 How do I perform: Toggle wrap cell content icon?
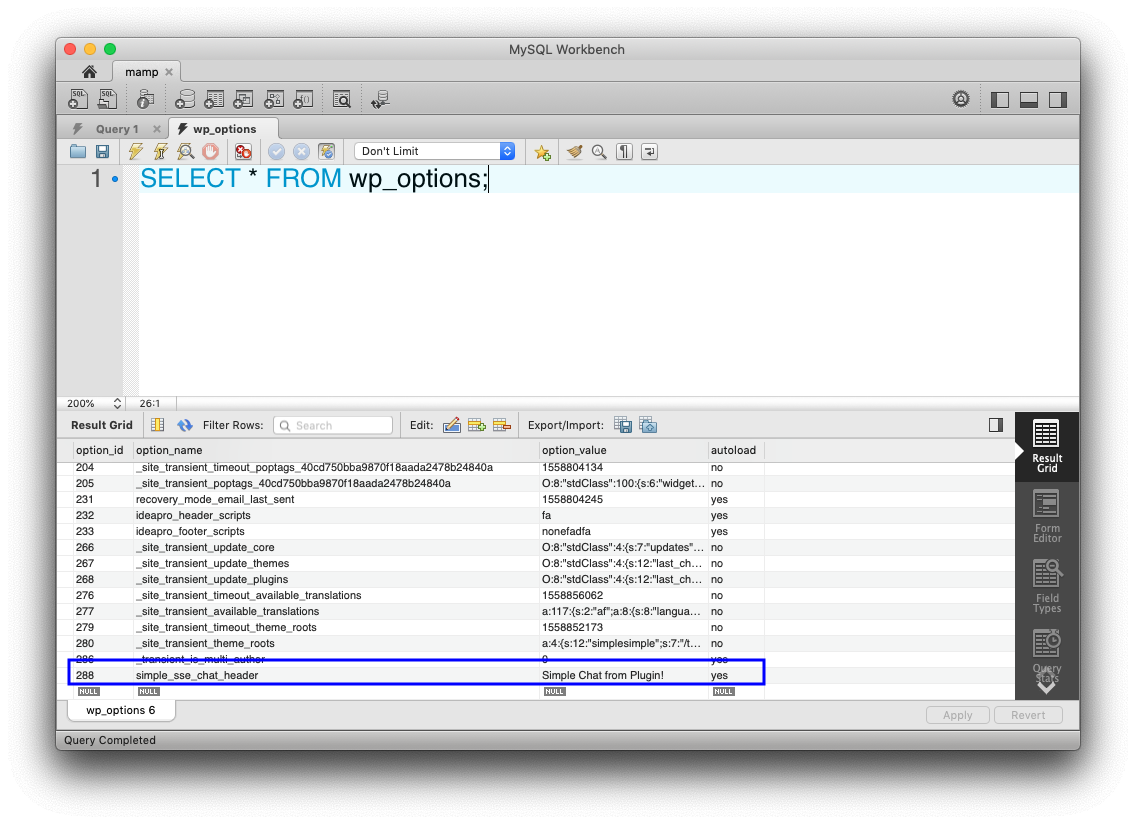pyautogui.click(x=157, y=425)
